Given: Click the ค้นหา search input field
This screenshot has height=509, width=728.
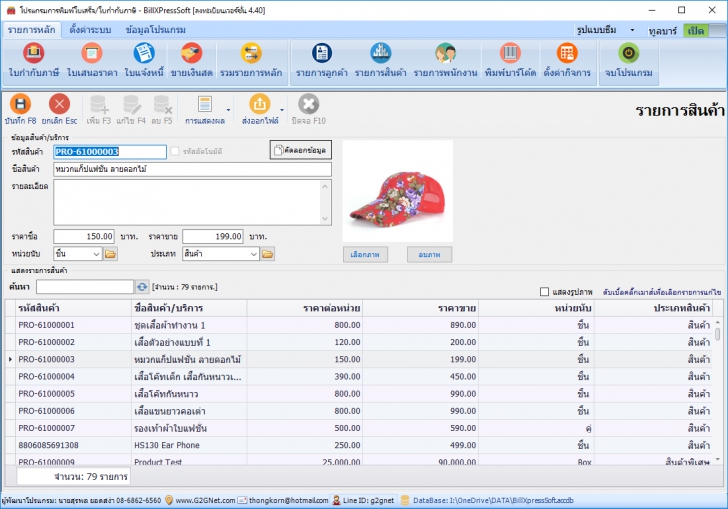Looking at the screenshot, I should [85, 287].
